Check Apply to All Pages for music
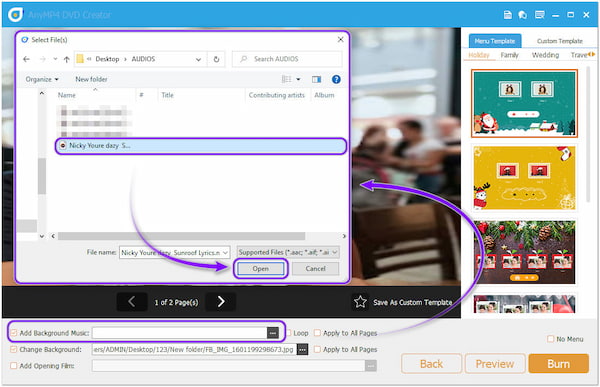 (317, 333)
